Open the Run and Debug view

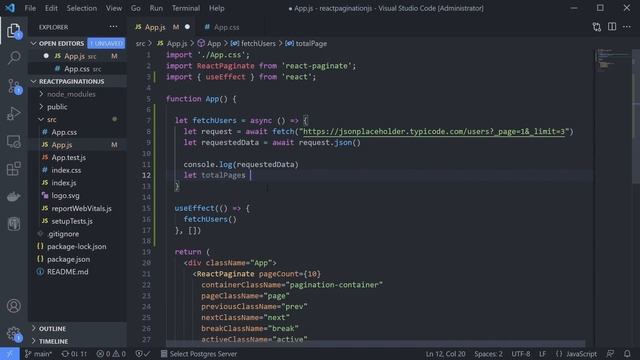pos(14,114)
